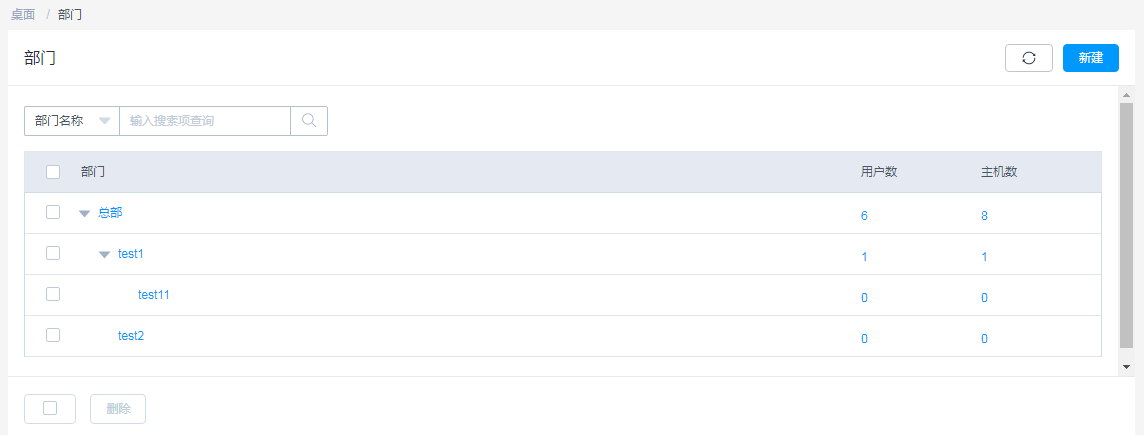The height and width of the screenshot is (435, 1144).
Task: Go to 桌面 in the breadcrumb
Action: (23, 15)
